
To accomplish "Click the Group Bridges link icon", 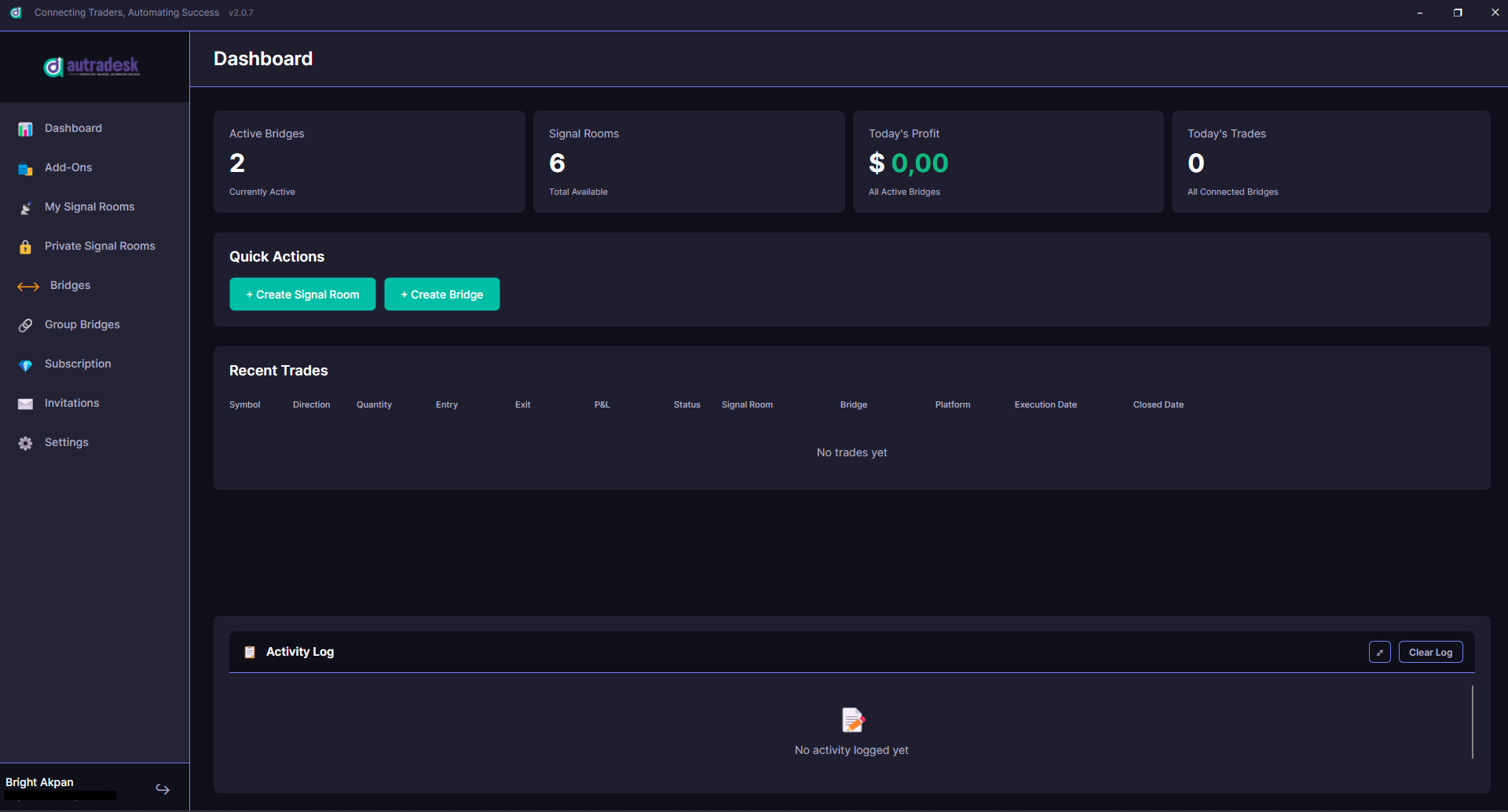I will tap(25, 325).
